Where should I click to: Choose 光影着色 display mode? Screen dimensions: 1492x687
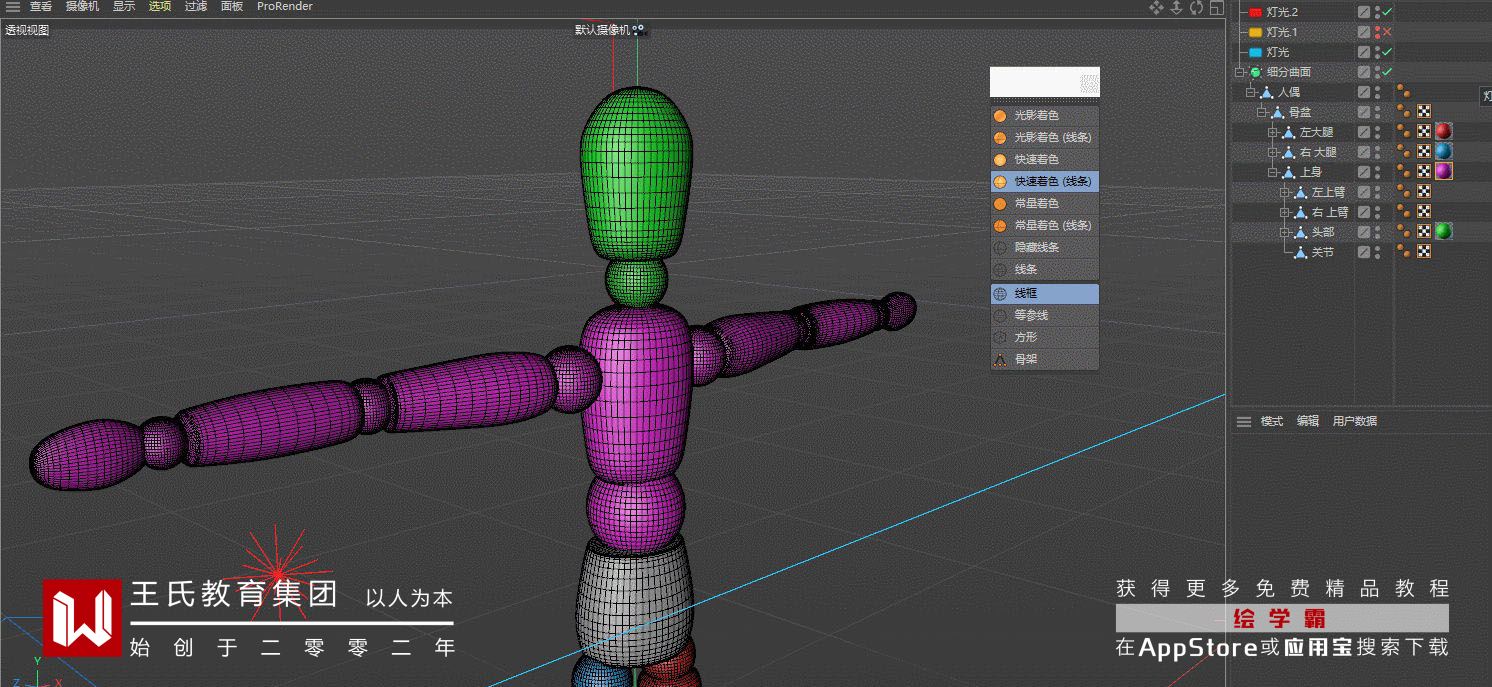(x=1044, y=115)
